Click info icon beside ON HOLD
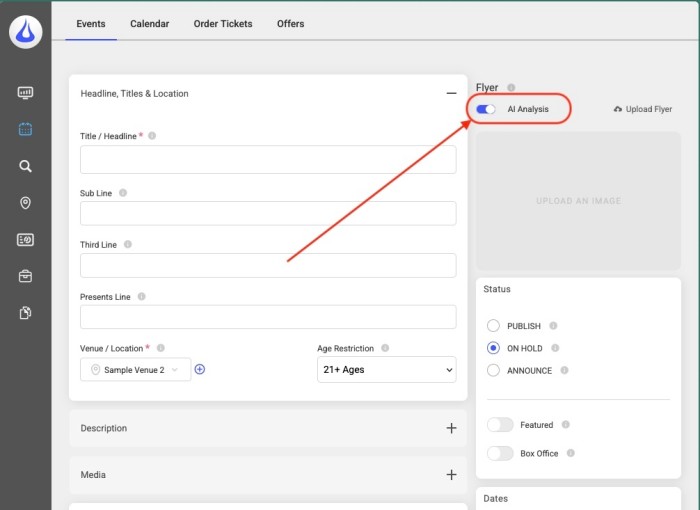 pos(555,348)
